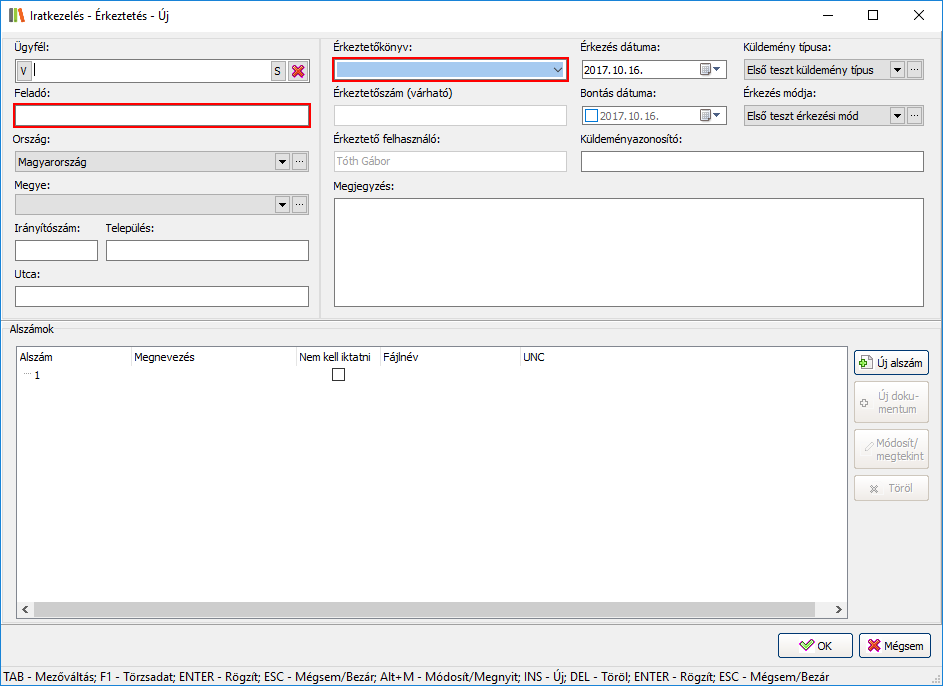Click the V button beside Ügyfél field
The width and height of the screenshot is (943, 686).
coord(24,70)
